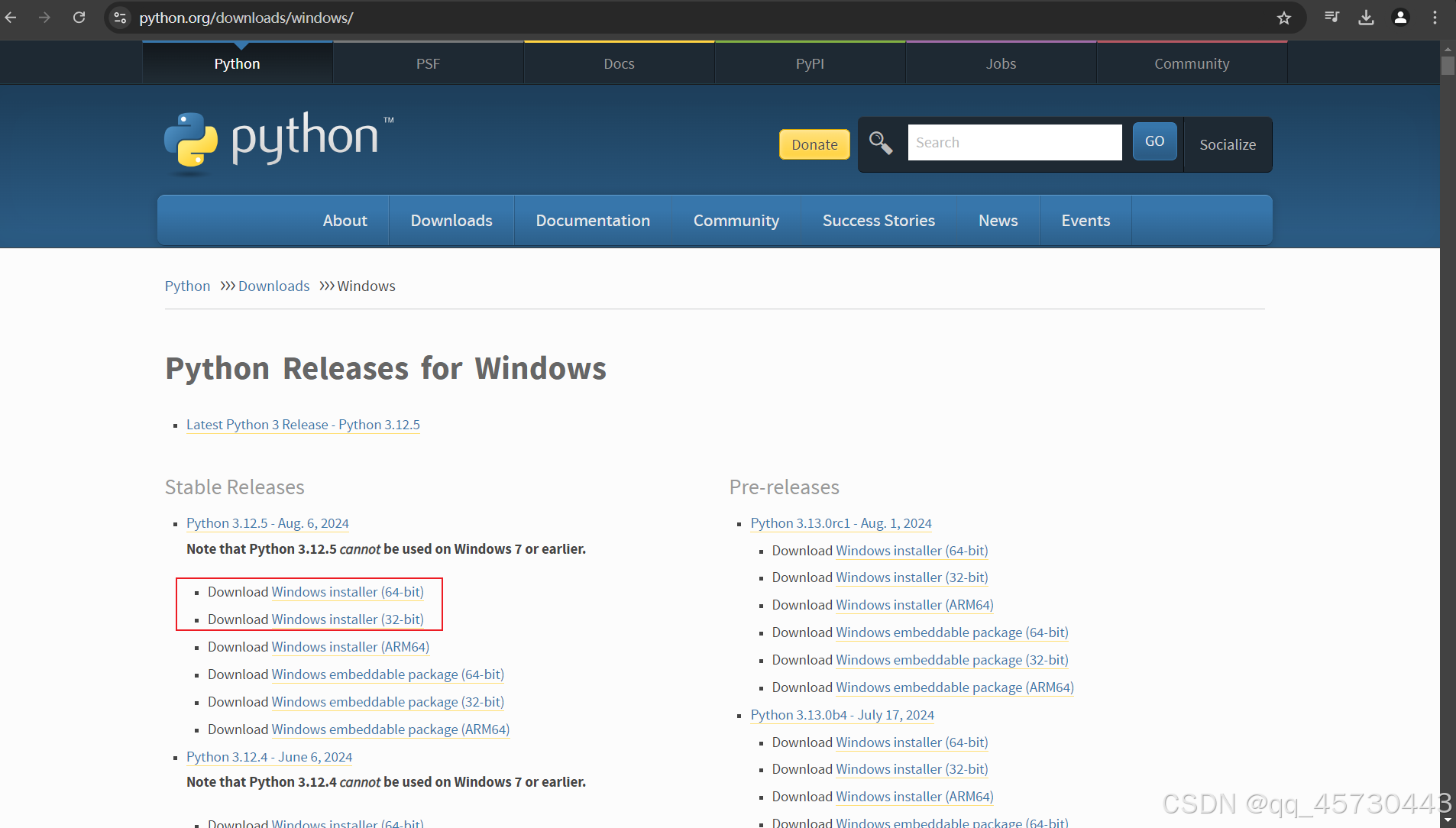
Task: Open the Documentation nav menu
Action: point(593,220)
